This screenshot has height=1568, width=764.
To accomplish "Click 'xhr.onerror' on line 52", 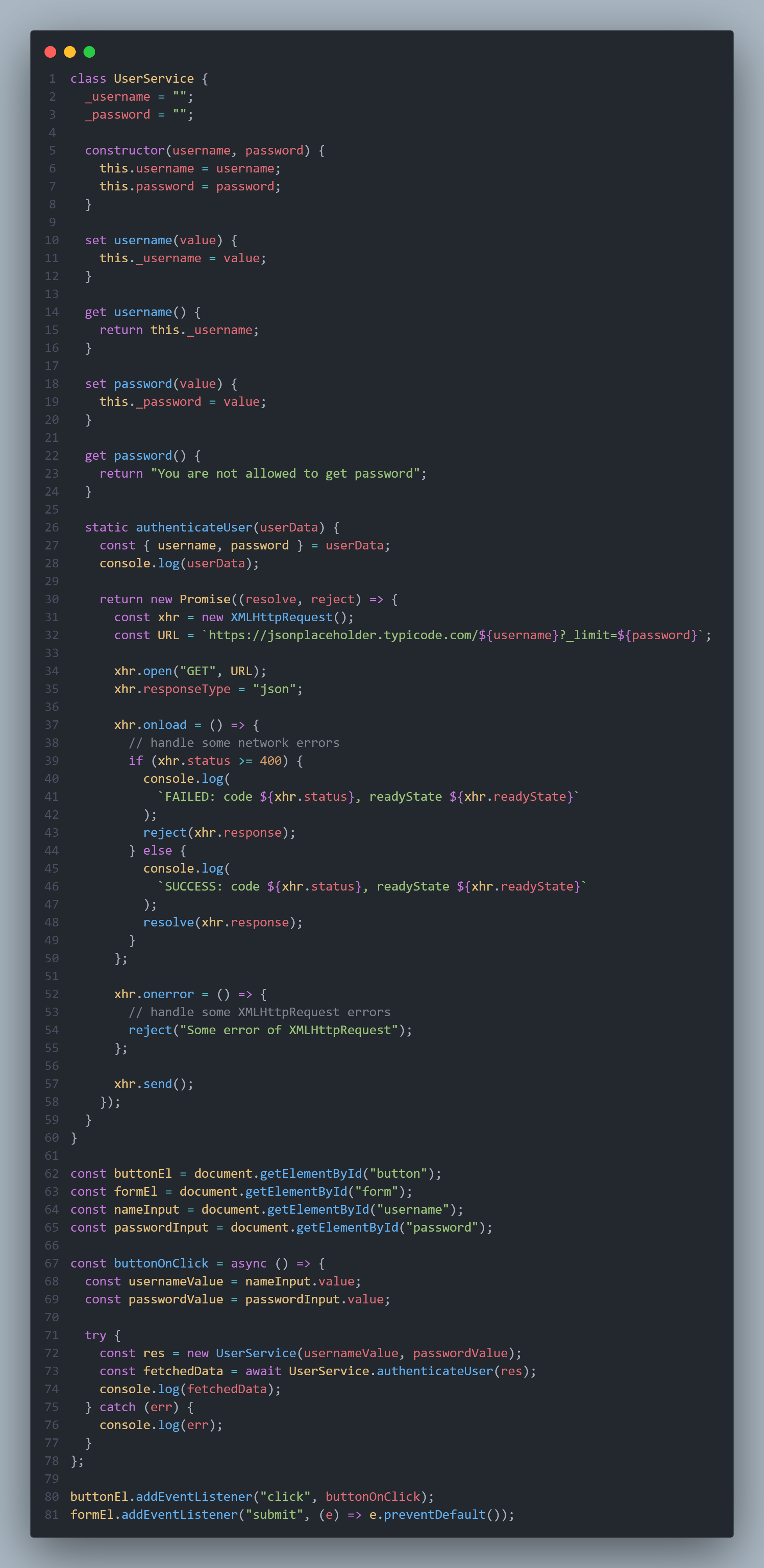I will tap(154, 995).
